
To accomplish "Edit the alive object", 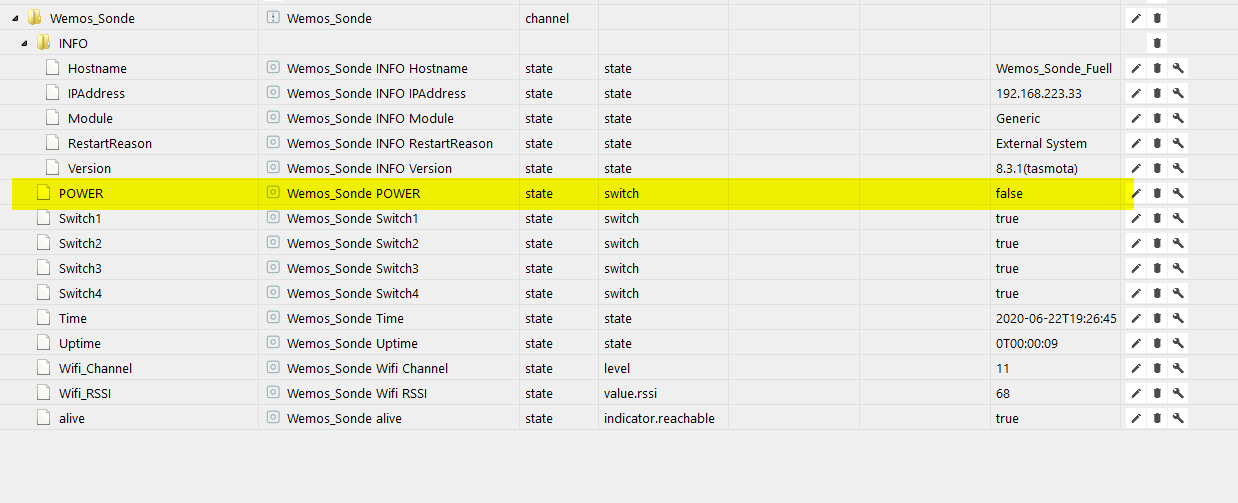I will pyautogui.click(x=1136, y=418).
